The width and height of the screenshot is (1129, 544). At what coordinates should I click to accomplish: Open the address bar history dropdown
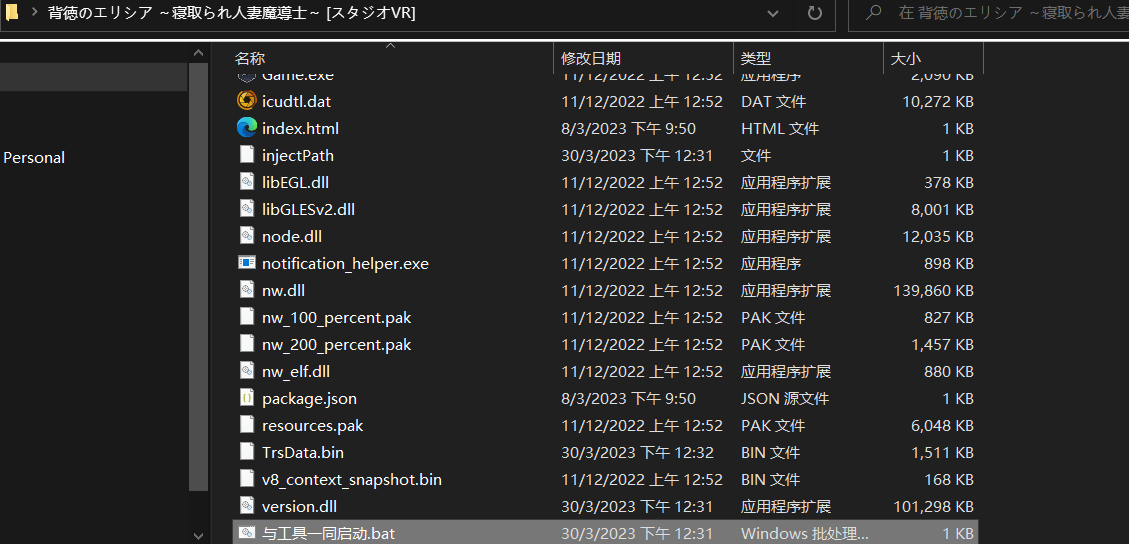(772, 14)
